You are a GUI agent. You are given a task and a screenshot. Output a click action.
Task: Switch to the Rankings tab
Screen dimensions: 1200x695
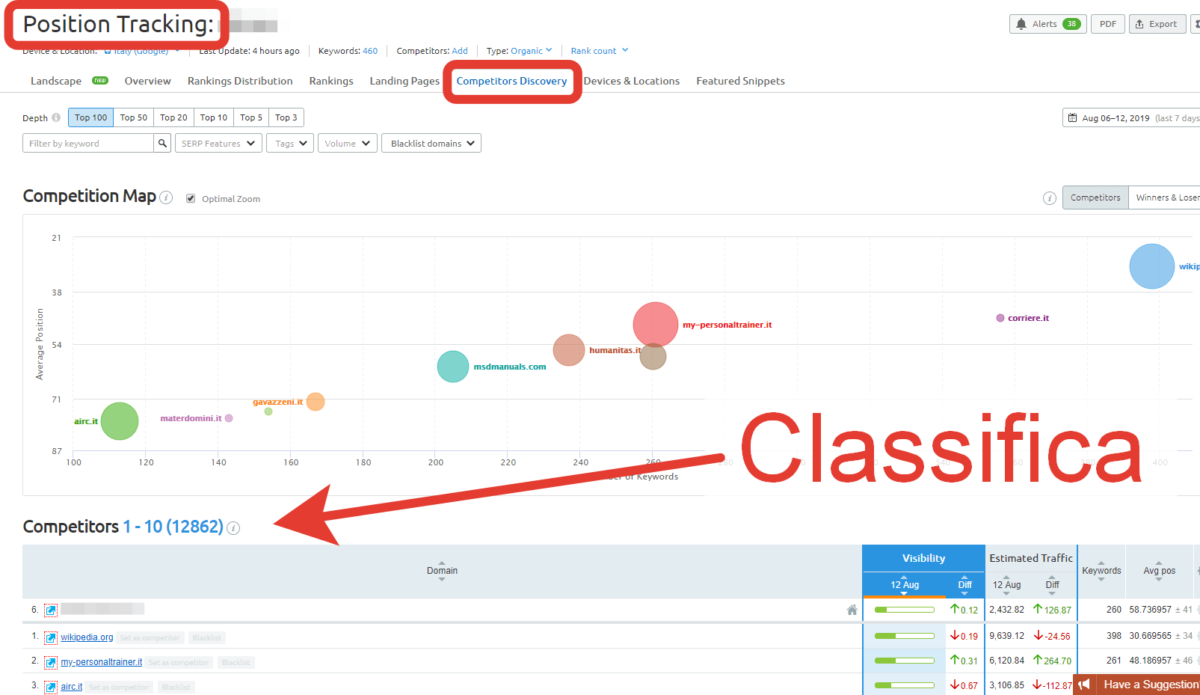[x=331, y=81]
